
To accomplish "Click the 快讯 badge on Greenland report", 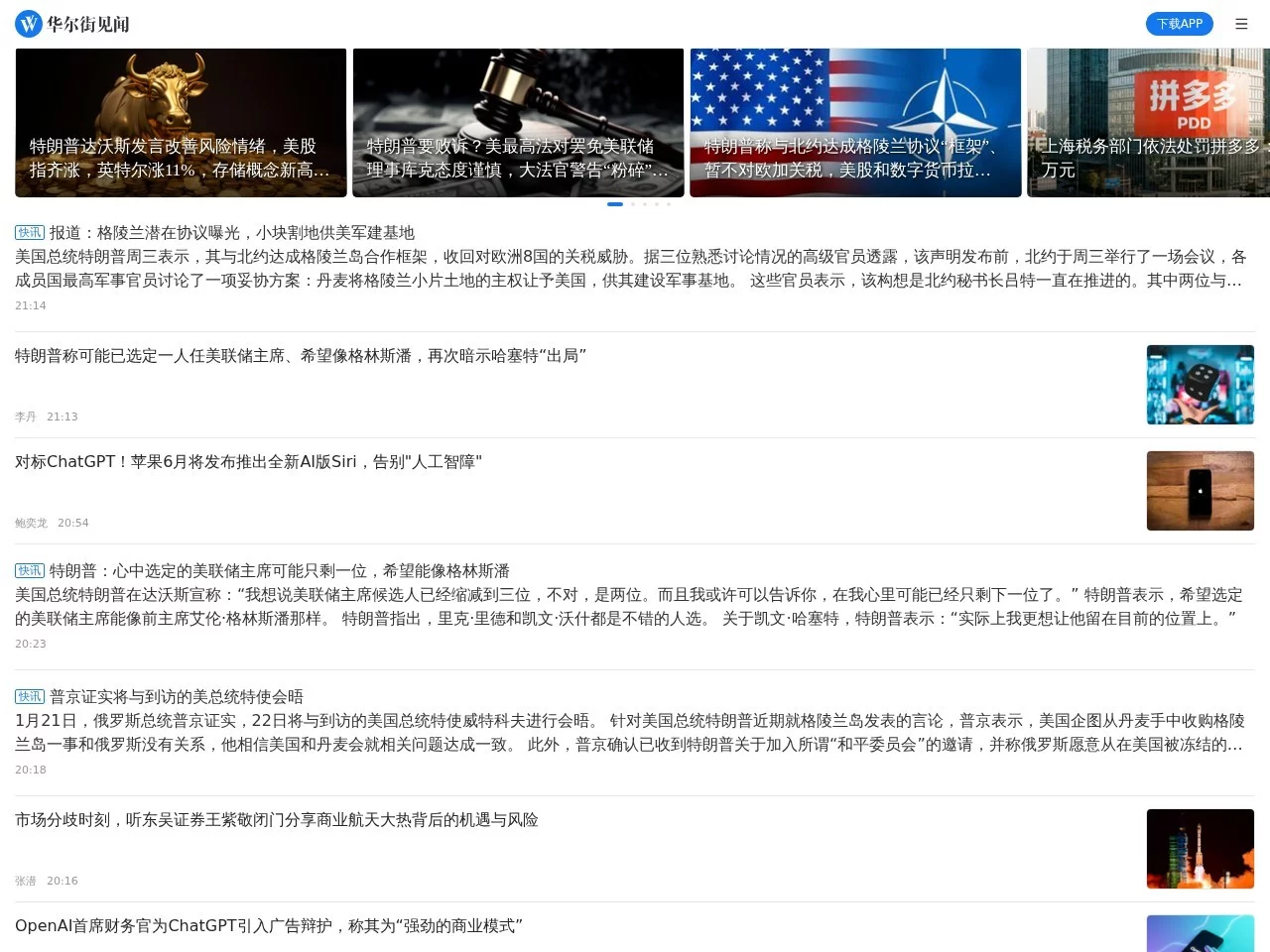I will 29,233.
